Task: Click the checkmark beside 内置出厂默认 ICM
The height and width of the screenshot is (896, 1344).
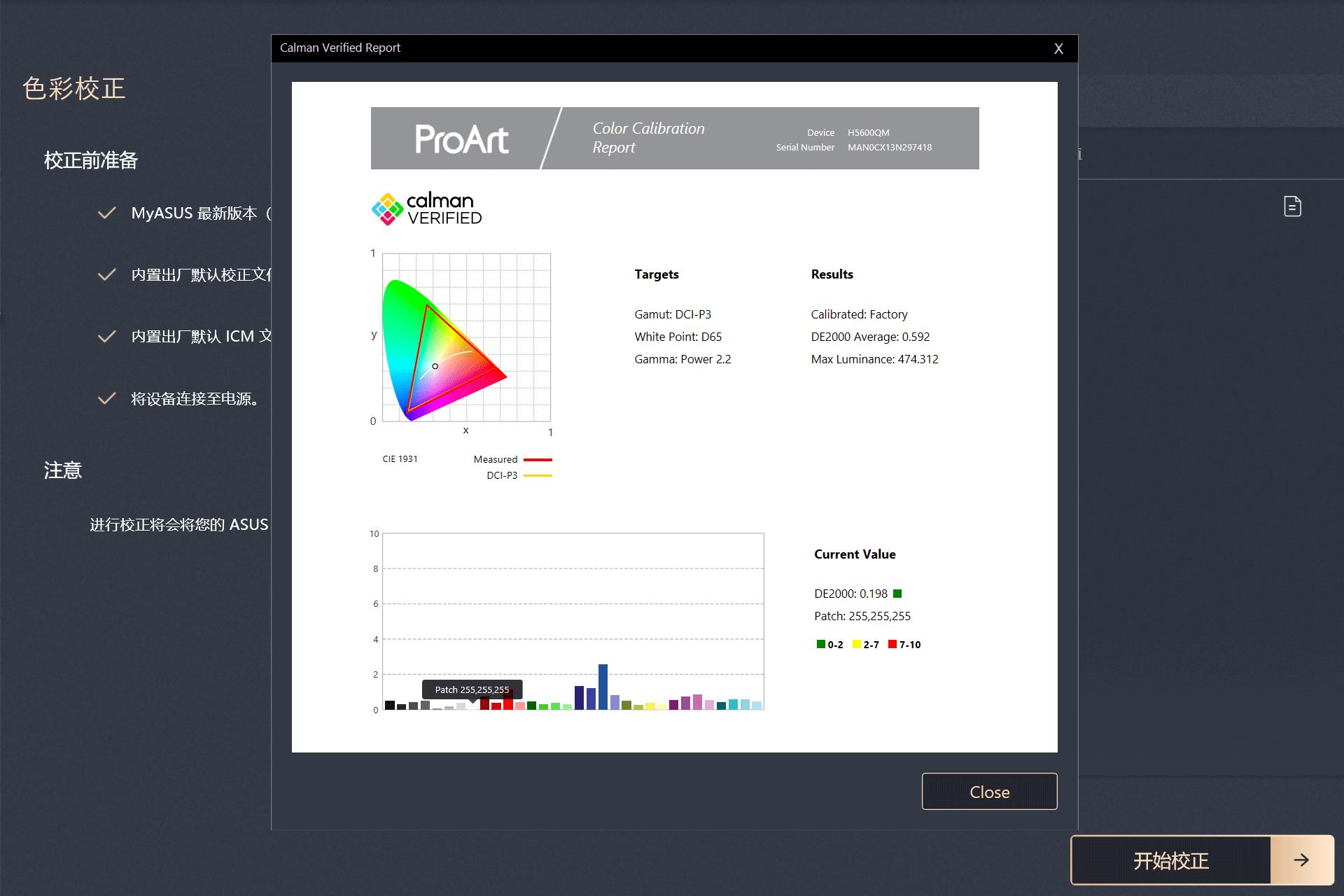Action: point(106,337)
